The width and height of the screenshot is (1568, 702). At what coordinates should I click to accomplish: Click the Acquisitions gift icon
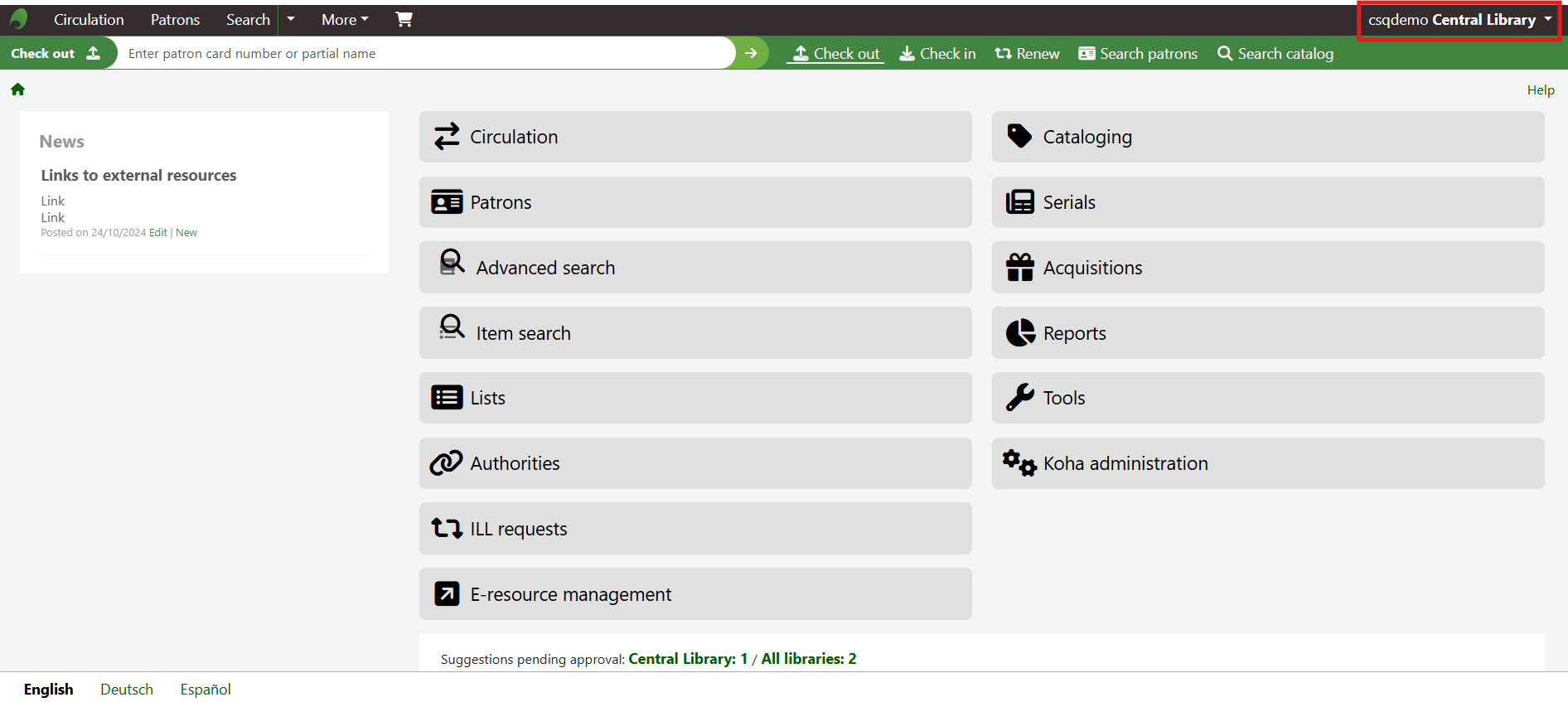[x=1019, y=267]
